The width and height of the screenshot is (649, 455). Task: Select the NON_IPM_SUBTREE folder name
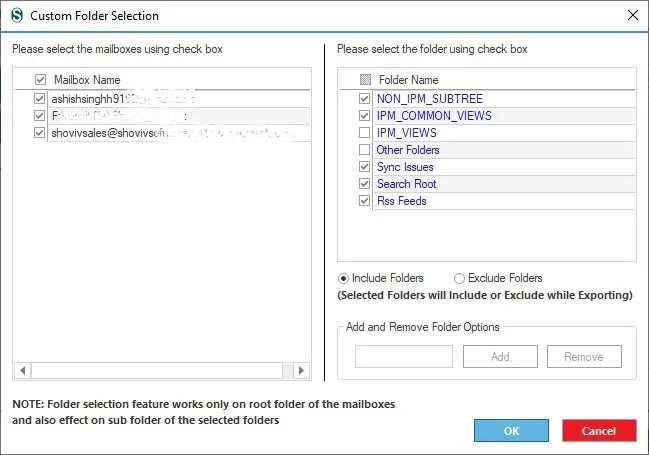[x=430, y=99]
